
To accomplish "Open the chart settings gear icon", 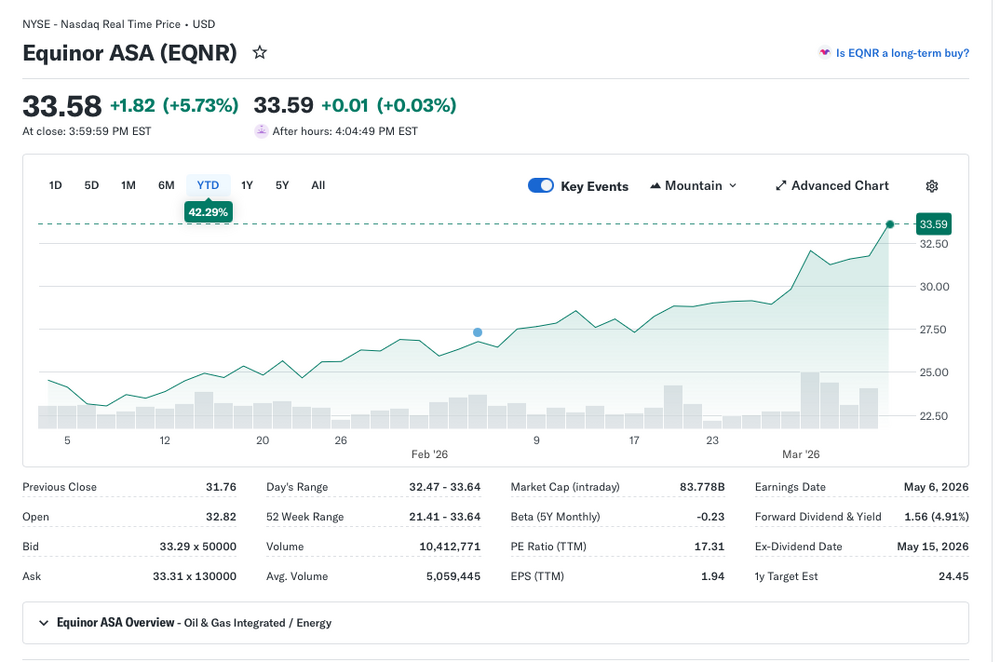I will [932, 186].
